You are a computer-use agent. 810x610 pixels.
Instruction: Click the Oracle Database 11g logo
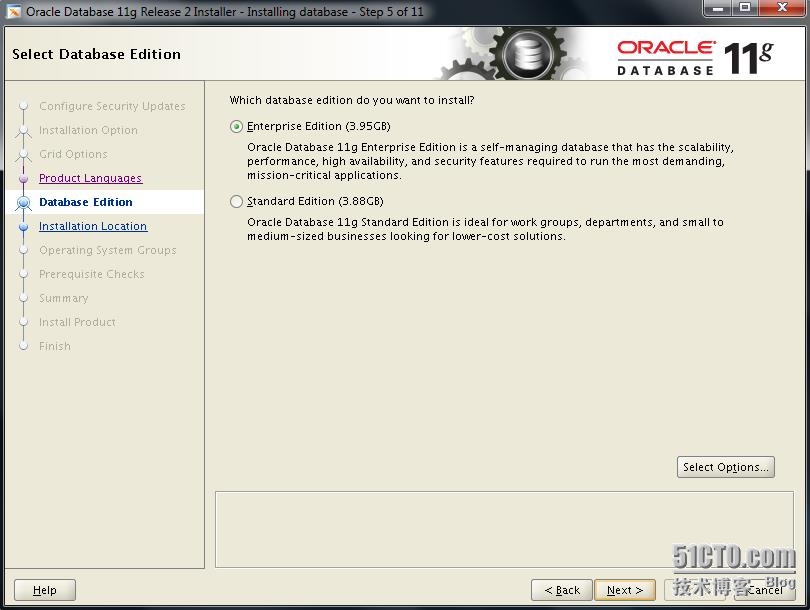[x=695, y=57]
